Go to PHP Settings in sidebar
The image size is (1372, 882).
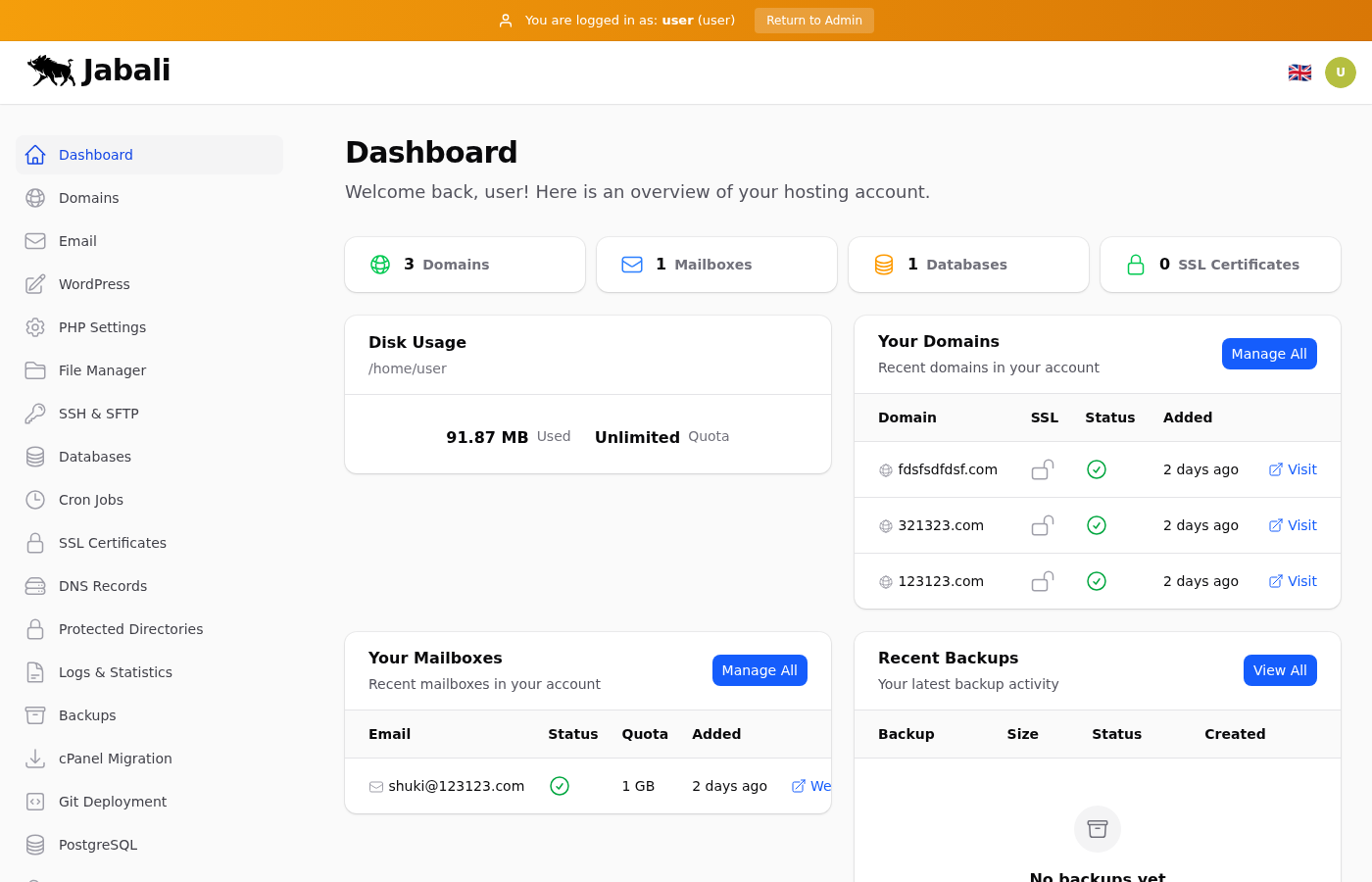(x=102, y=327)
